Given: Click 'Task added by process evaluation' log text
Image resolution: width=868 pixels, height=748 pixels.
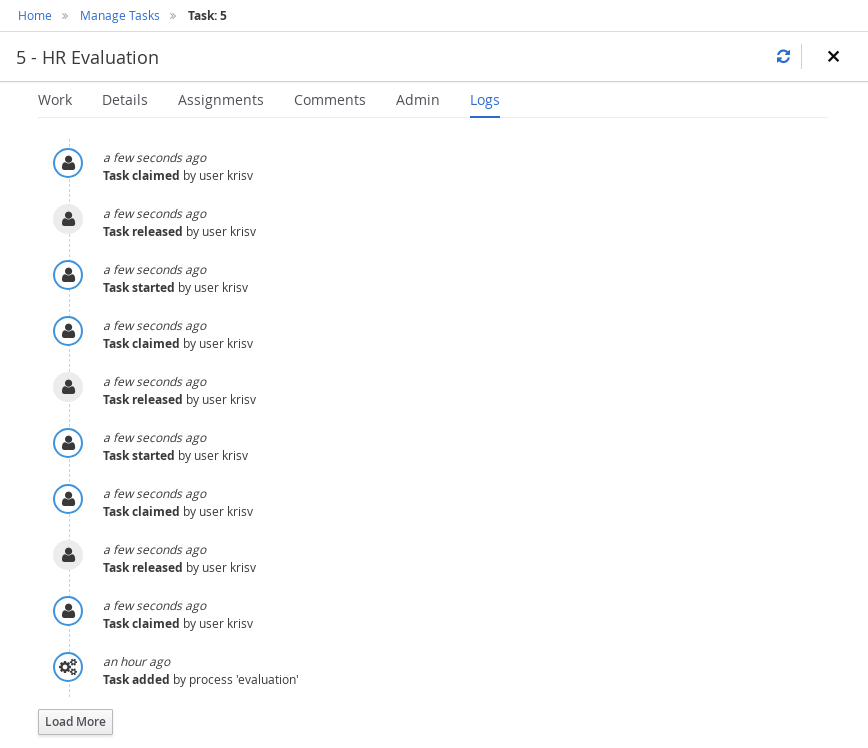Looking at the screenshot, I should [x=201, y=680].
